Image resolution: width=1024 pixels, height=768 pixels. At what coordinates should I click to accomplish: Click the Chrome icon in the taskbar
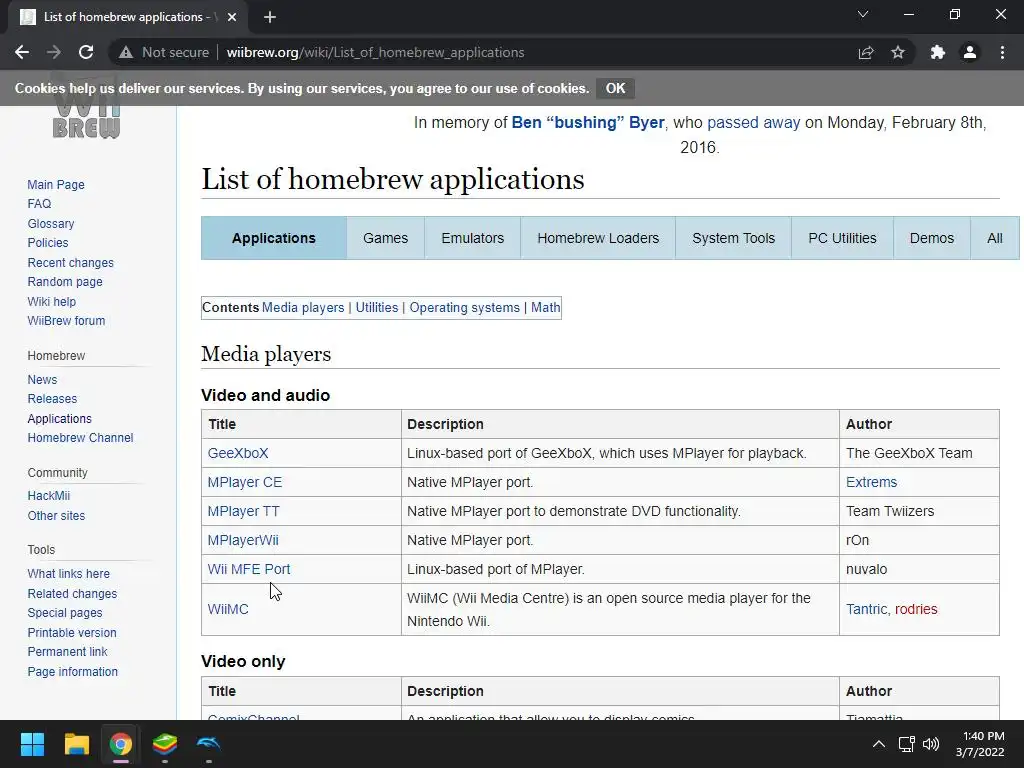121,744
